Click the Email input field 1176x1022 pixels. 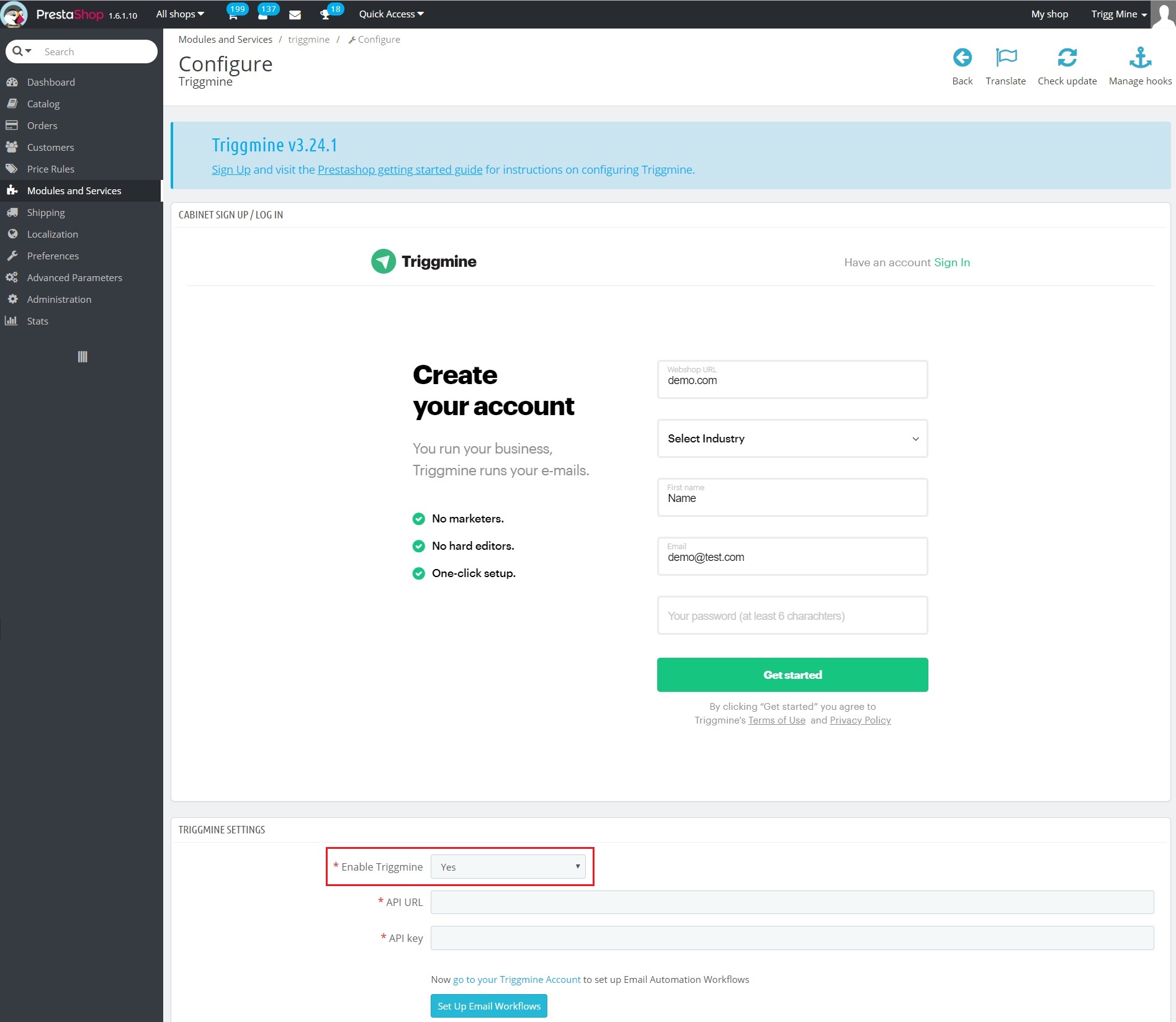[792, 556]
